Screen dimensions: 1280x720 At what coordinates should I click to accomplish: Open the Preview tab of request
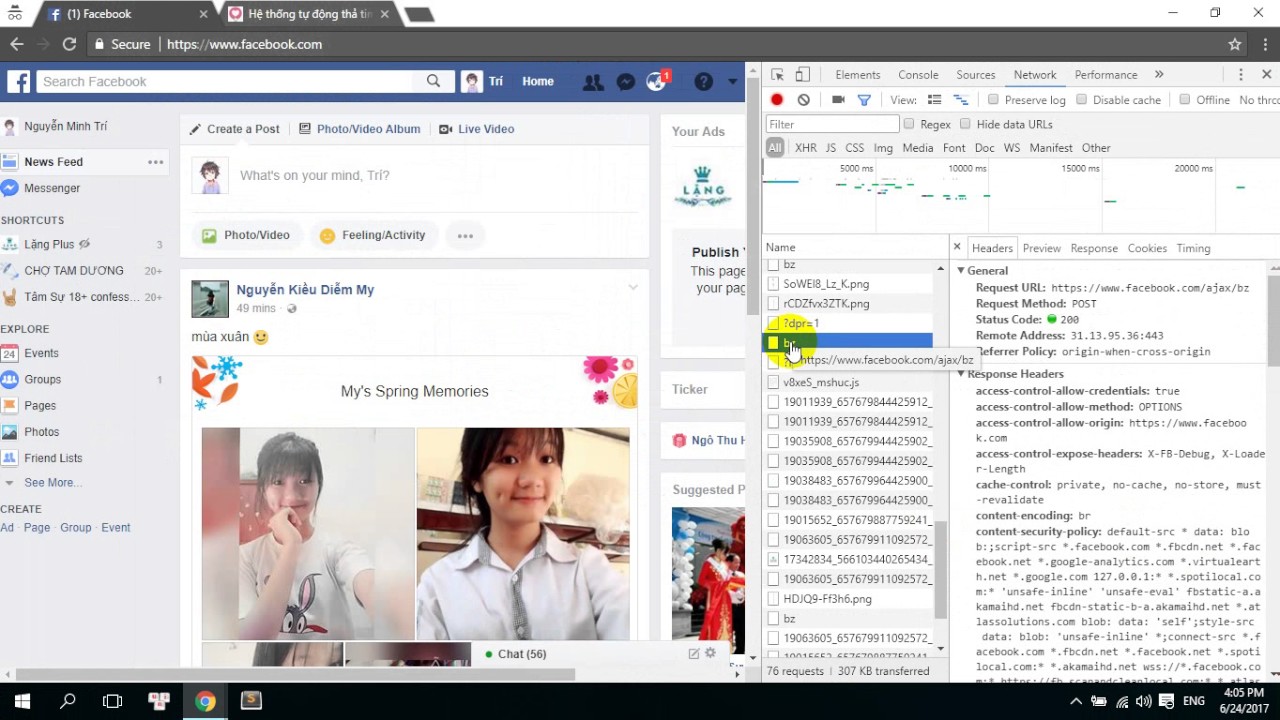coord(1041,248)
